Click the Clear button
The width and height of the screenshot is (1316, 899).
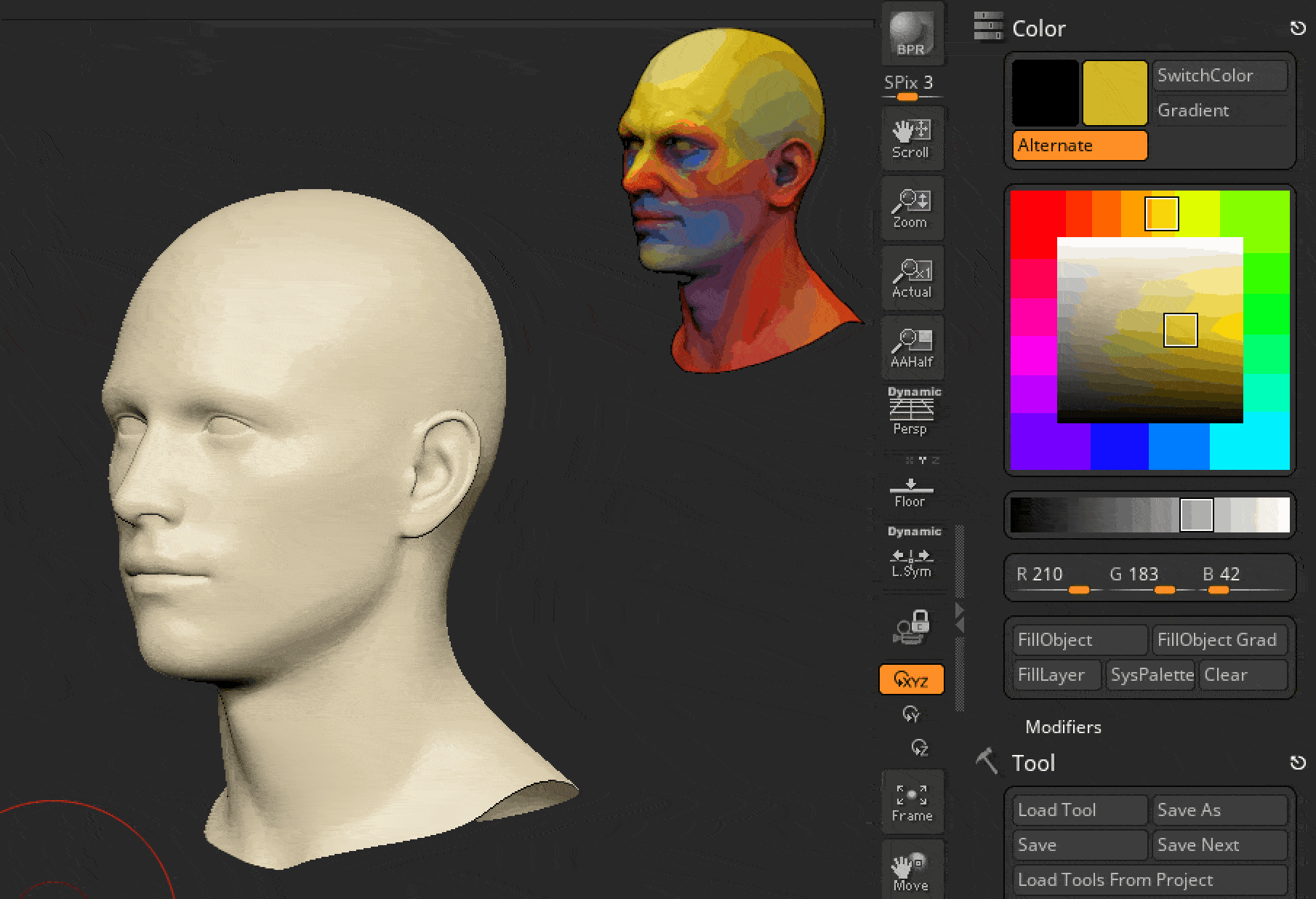[1243, 675]
